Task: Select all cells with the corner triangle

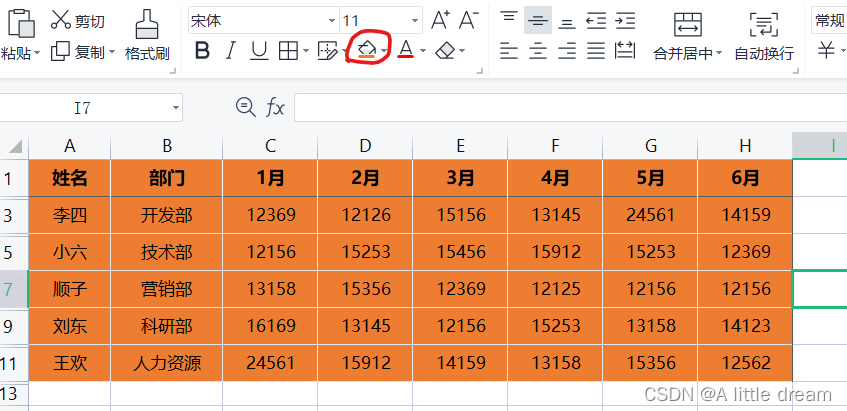Action: [15, 146]
